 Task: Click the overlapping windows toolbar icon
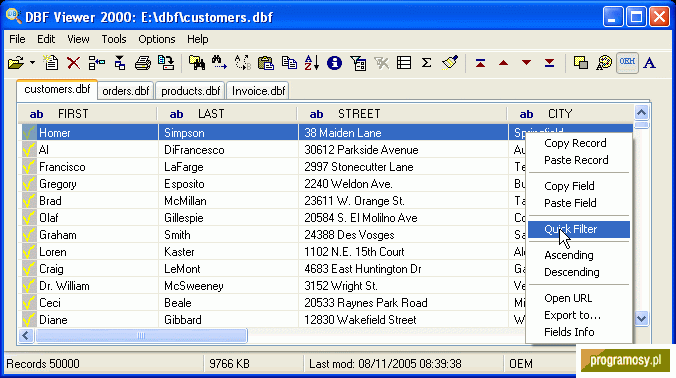581,63
